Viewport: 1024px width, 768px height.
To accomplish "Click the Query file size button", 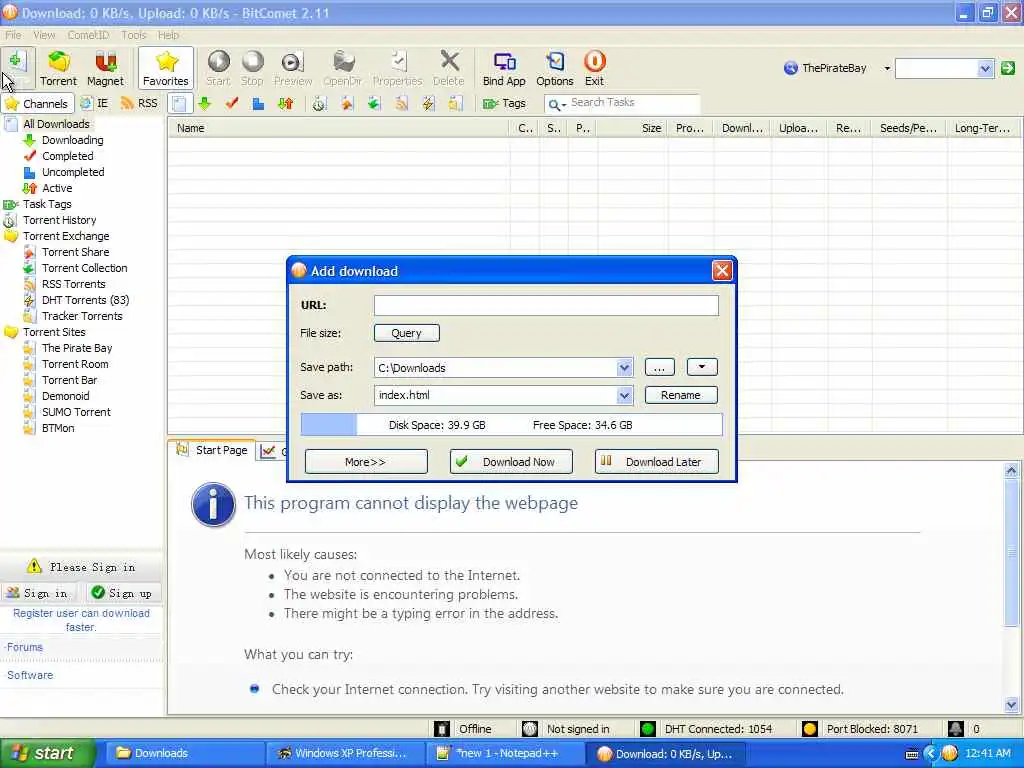I will 406,333.
